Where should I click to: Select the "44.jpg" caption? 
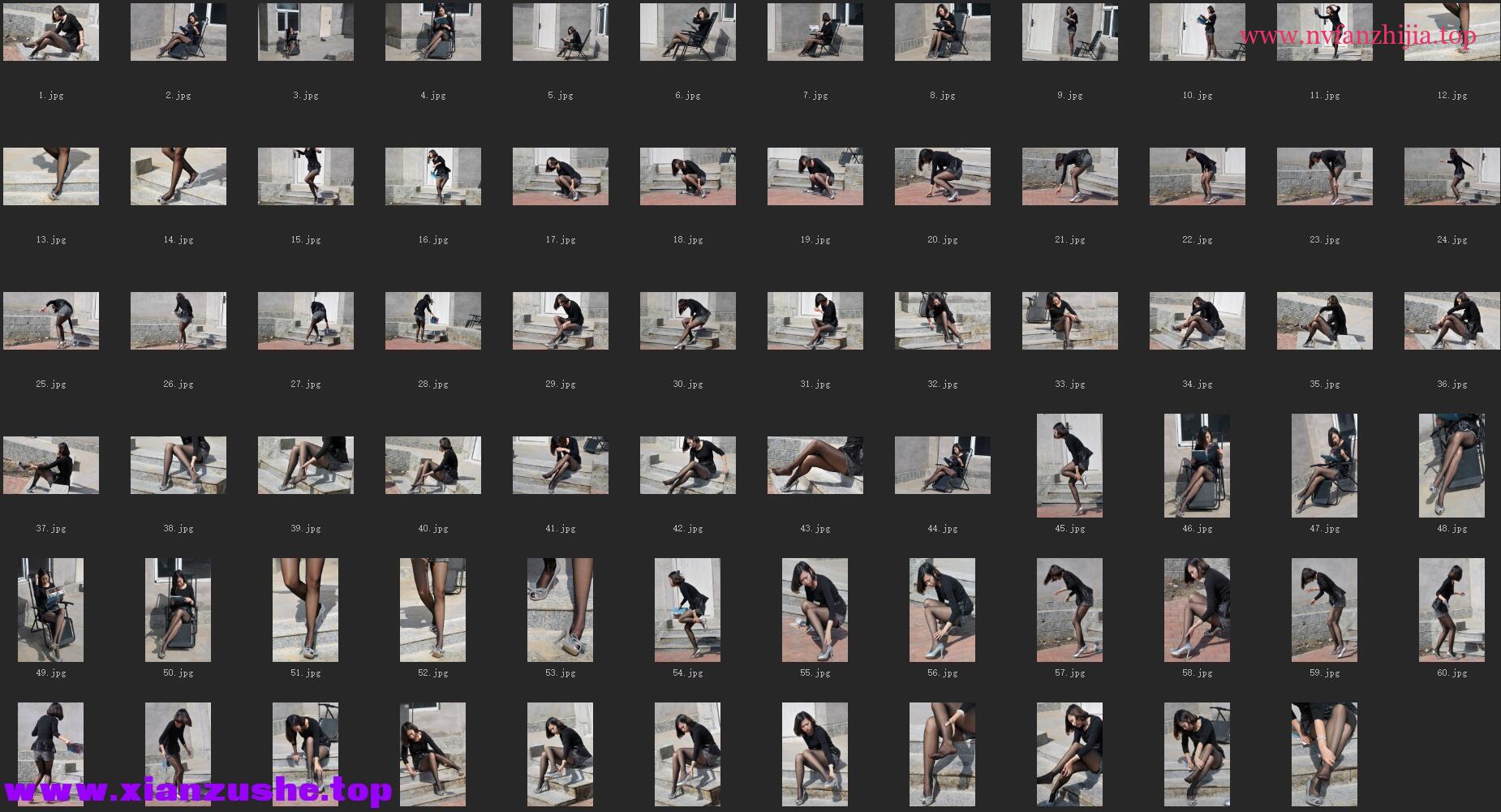coord(943,529)
